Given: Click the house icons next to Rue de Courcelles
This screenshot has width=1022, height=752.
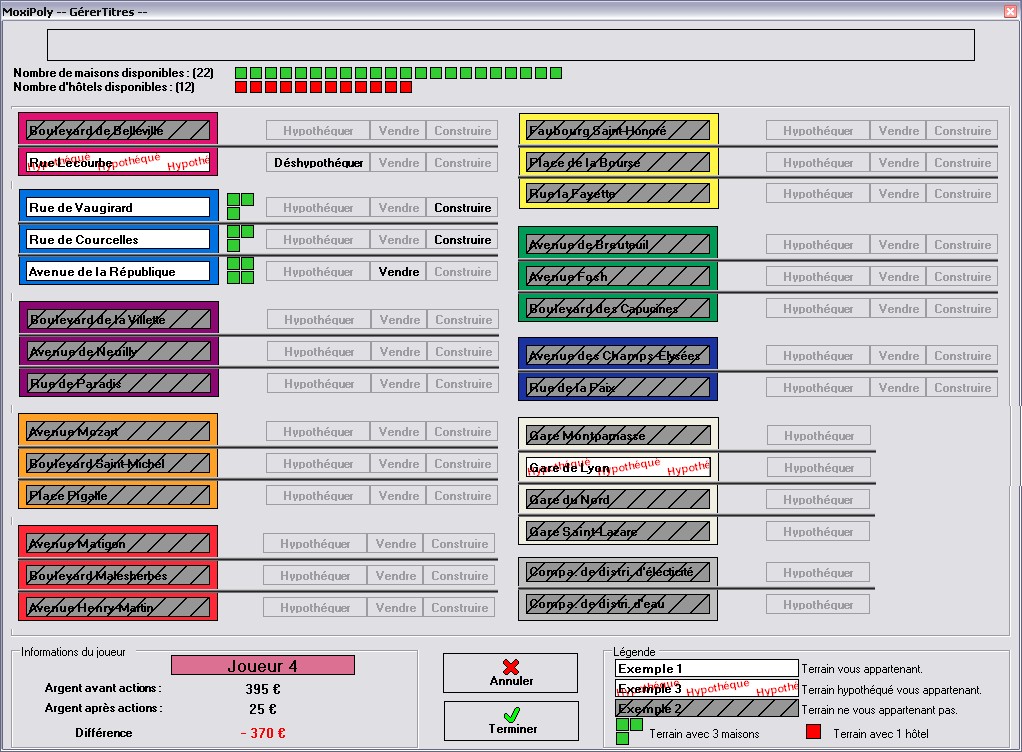Looking at the screenshot, I should [240, 238].
